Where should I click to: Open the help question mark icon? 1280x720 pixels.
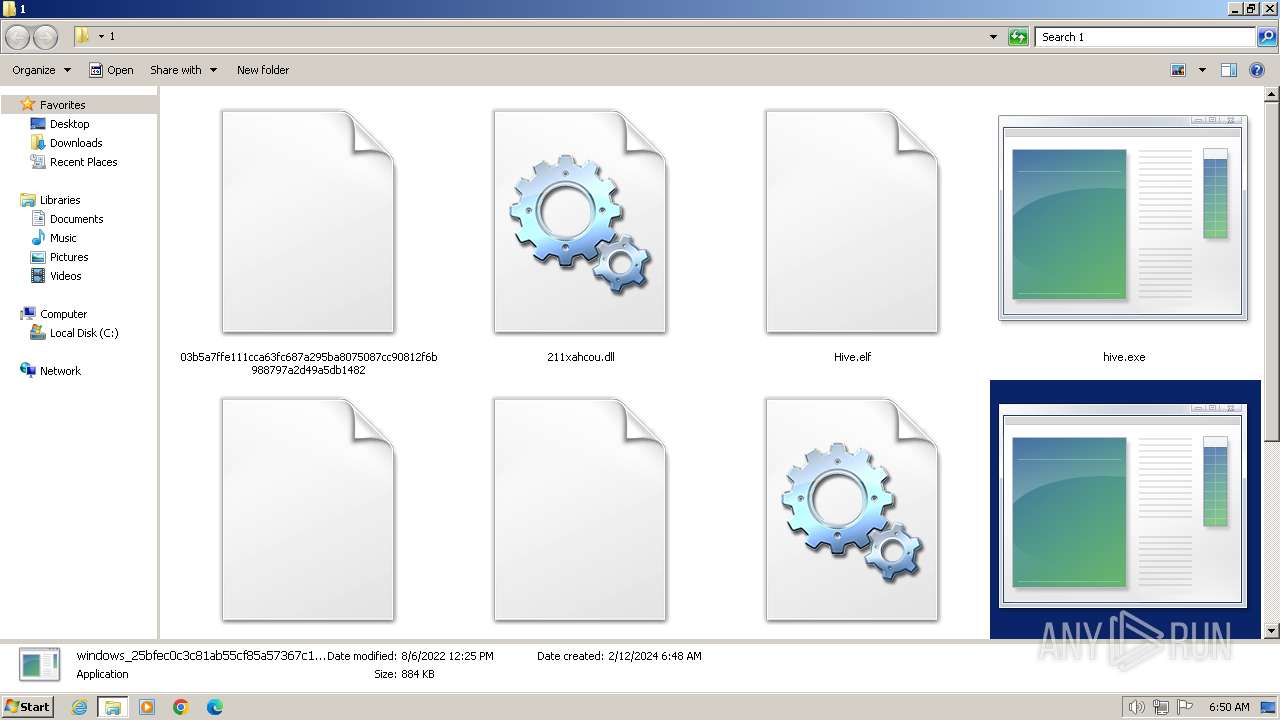(1257, 70)
